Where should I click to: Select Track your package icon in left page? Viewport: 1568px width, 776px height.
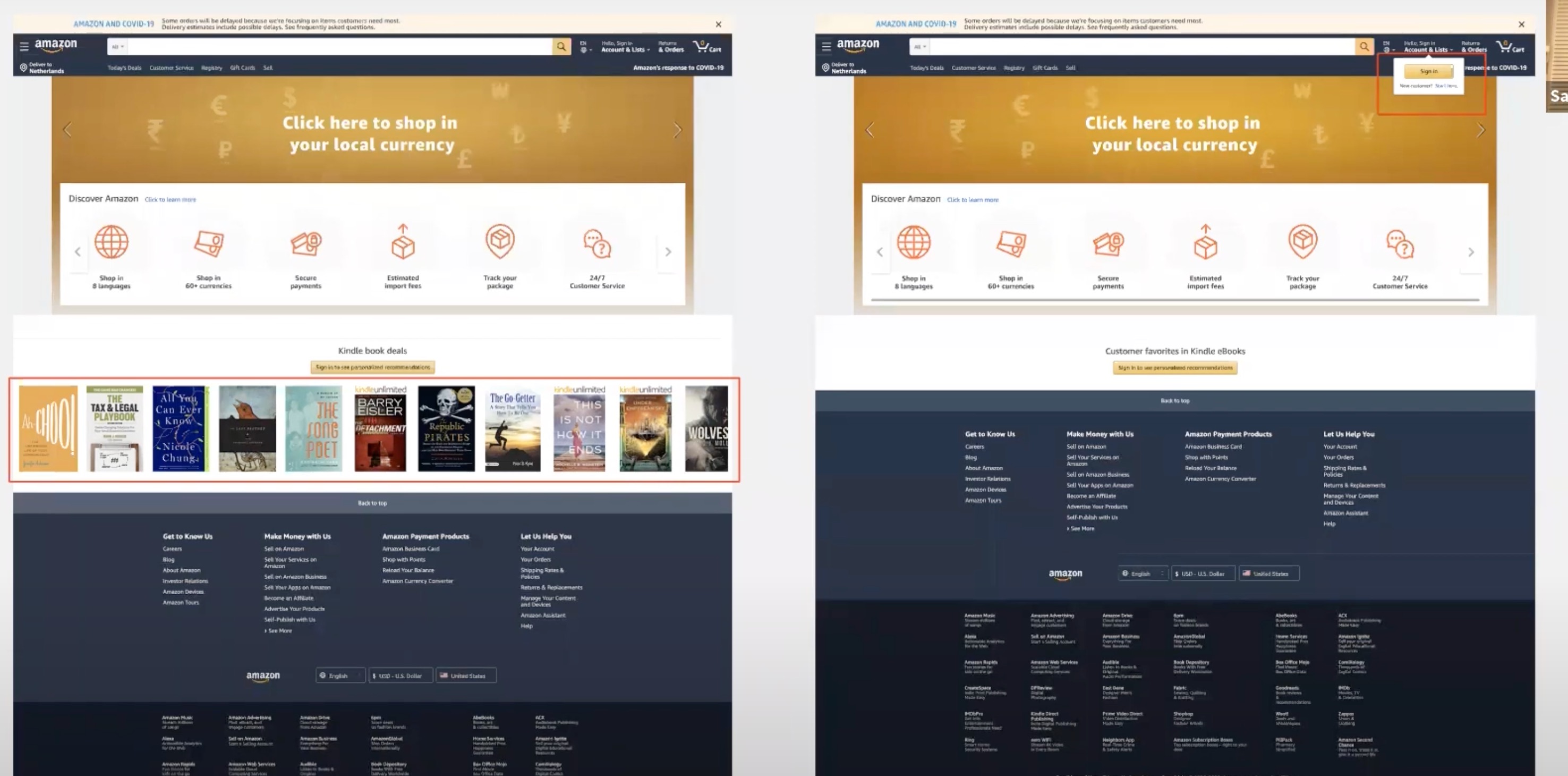pos(500,242)
